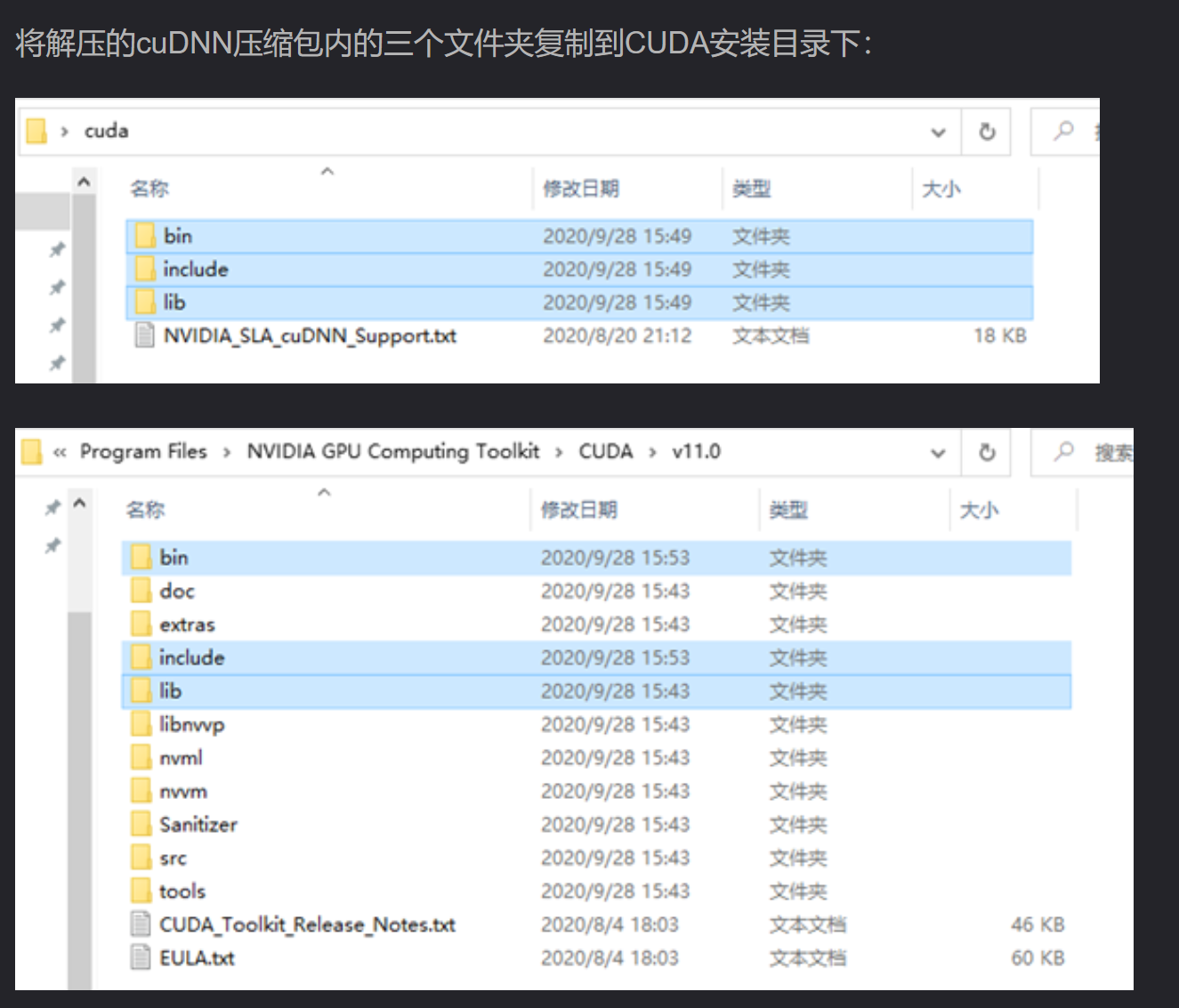Screen dimensions: 1179x1008
Task: Click the first pin icon in cuda sidebar
Action: click(57, 250)
